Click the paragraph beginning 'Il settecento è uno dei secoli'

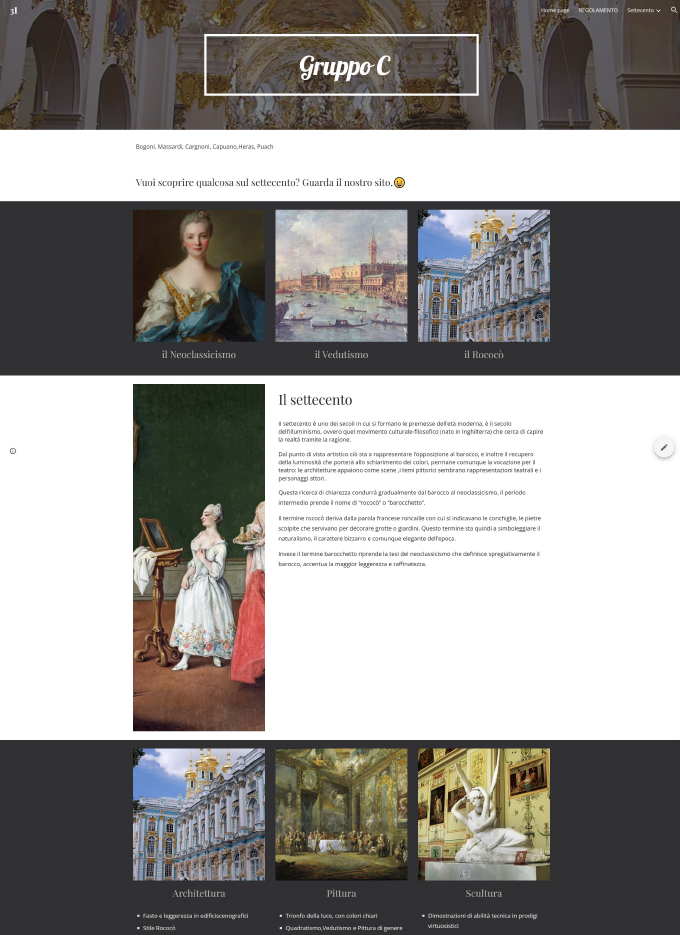coord(410,431)
